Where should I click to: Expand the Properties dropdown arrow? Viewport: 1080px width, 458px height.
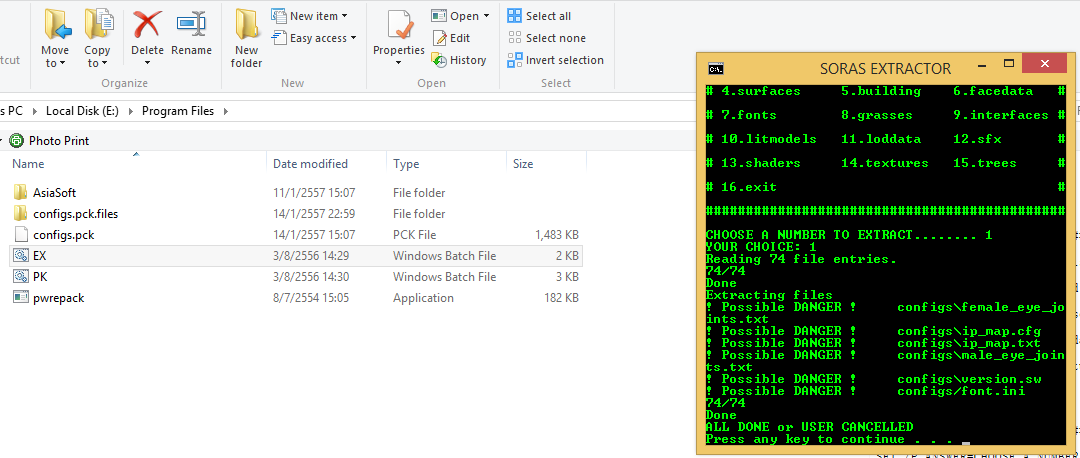pyautogui.click(x=398, y=63)
